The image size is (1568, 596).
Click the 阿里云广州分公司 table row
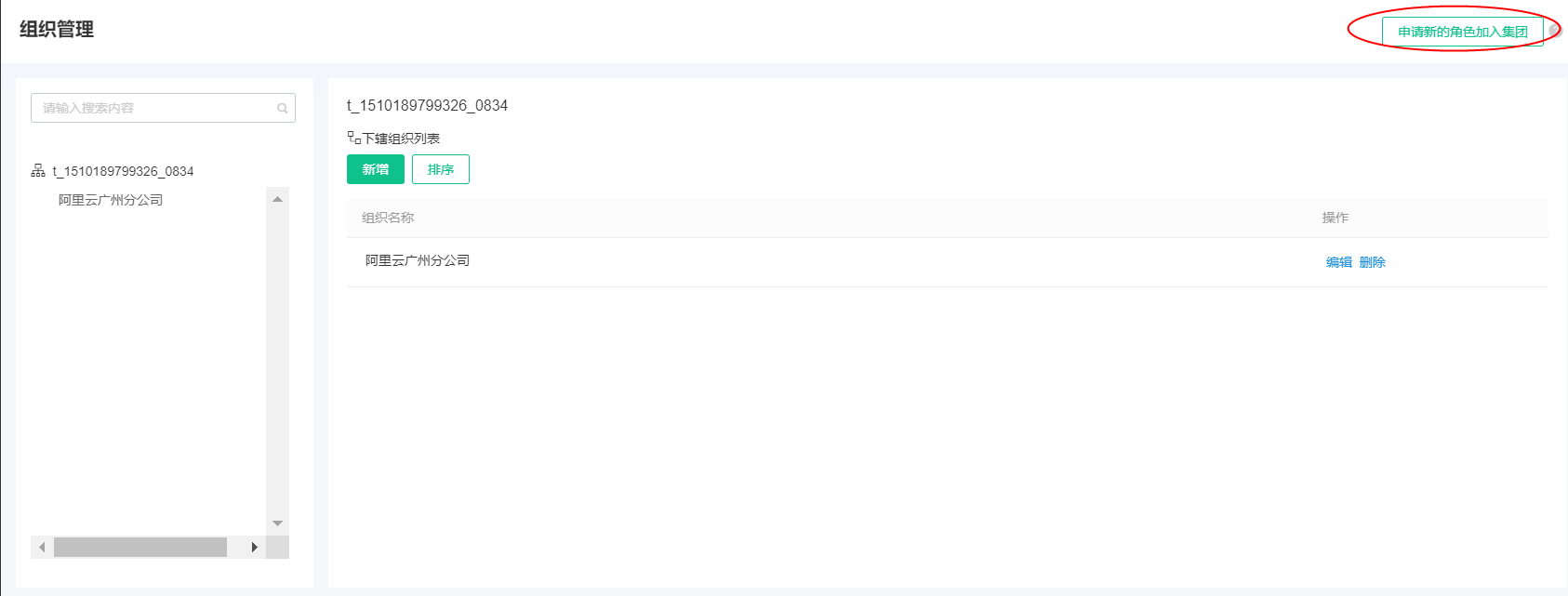pyautogui.click(x=744, y=261)
